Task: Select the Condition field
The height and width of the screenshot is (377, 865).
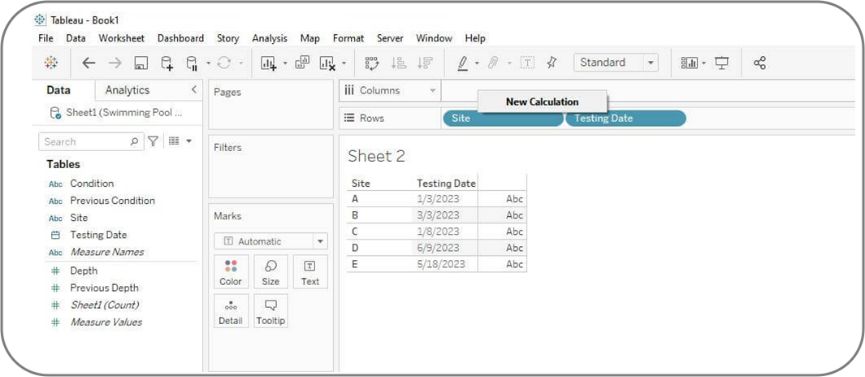Action: pyautogui.click(x=92, y=183)
